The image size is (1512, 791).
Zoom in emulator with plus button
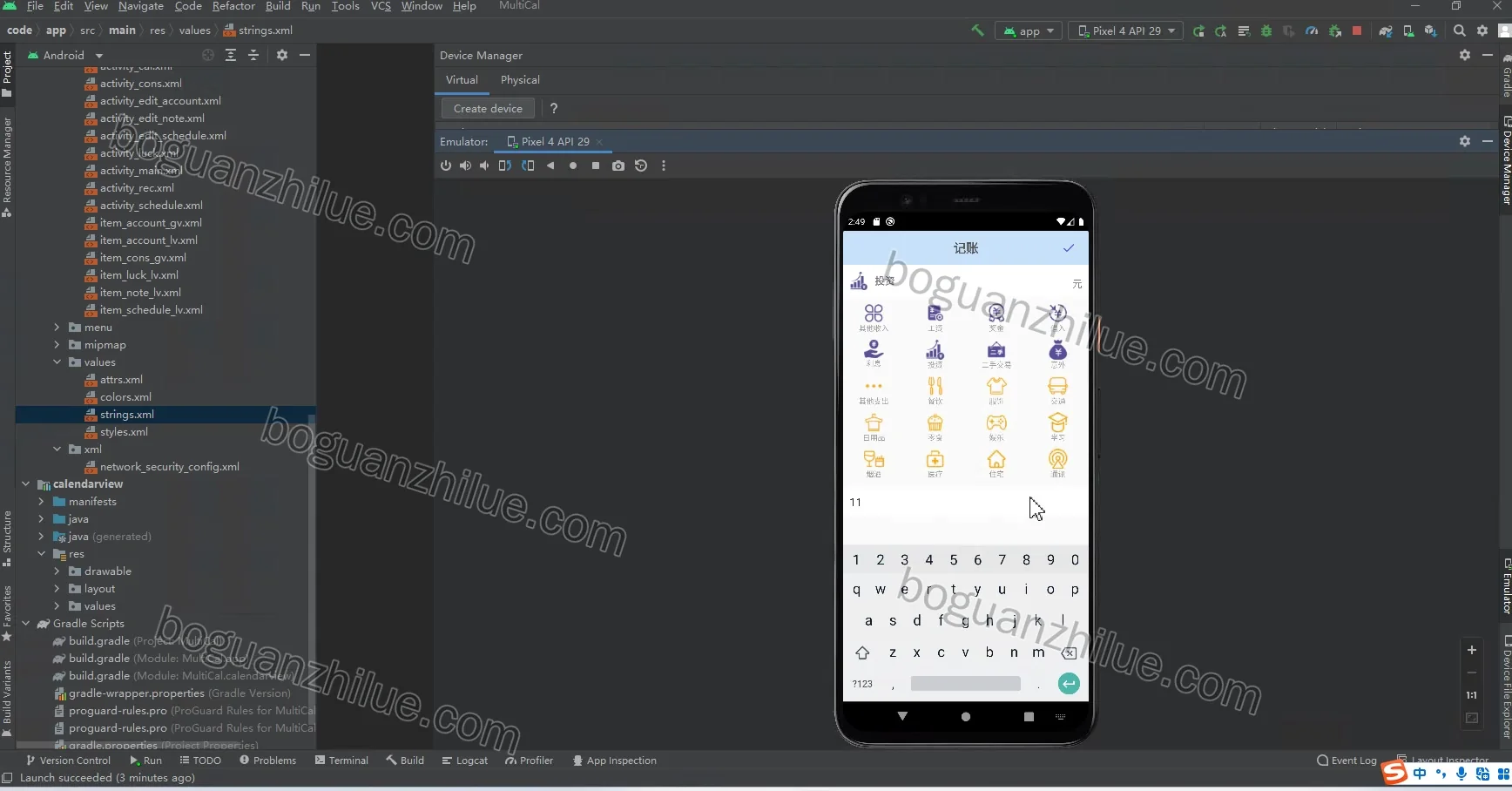click(1472, 650)
